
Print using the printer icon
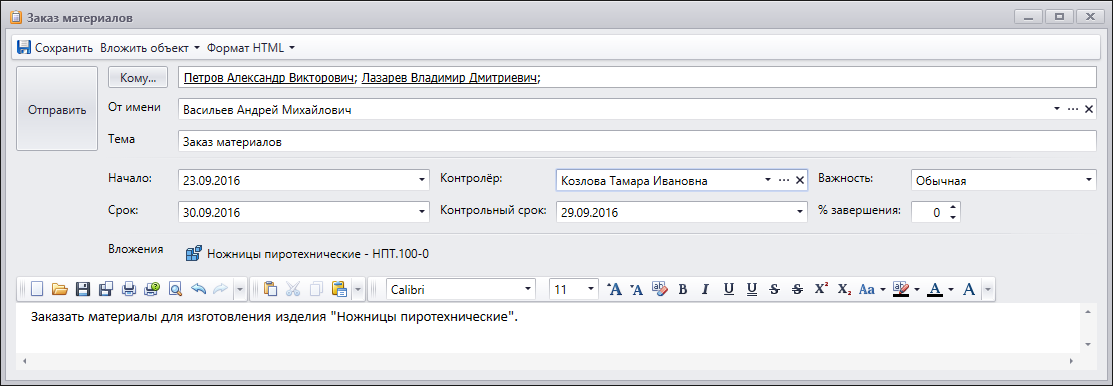[128, 289]
